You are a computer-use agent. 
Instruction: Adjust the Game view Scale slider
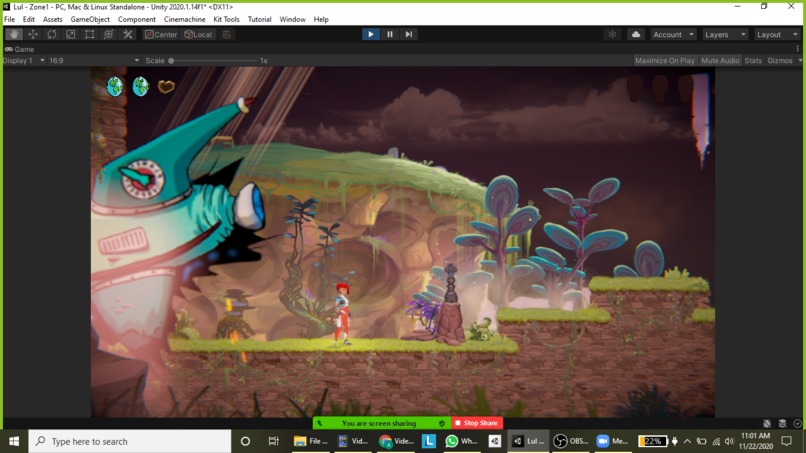coord(213,61)
